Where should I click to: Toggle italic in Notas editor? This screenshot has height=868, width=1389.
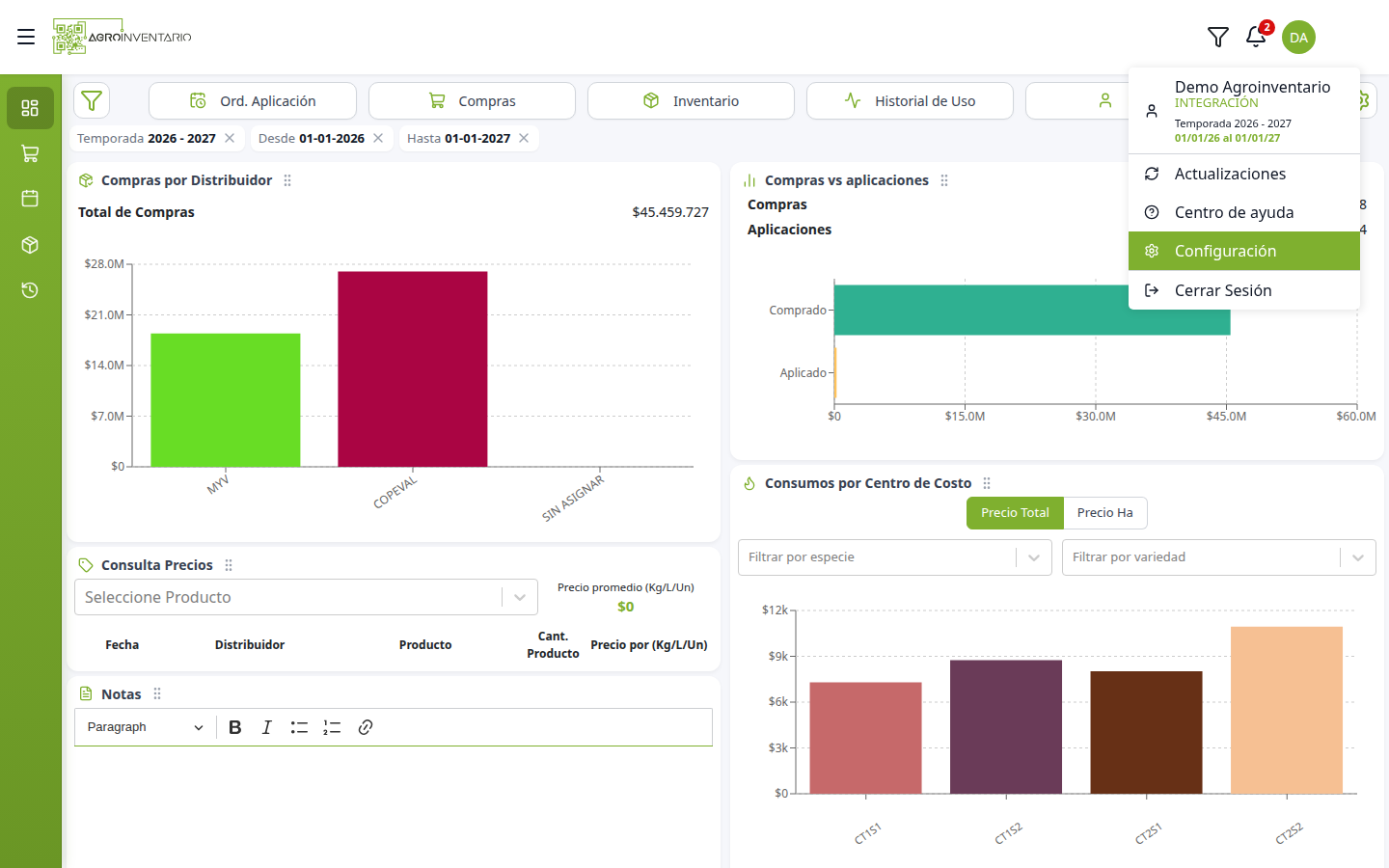(x=267, y=727)
